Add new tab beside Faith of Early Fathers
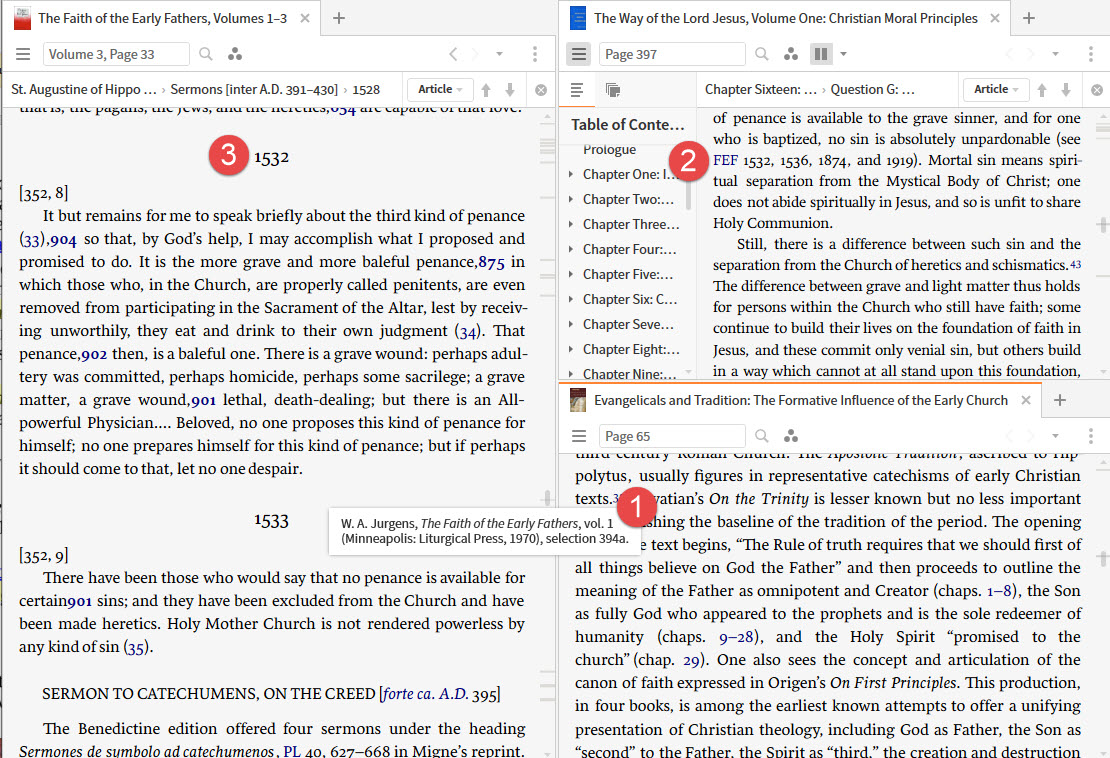The width and height of the screenshot is (1110, 758). 339,18
